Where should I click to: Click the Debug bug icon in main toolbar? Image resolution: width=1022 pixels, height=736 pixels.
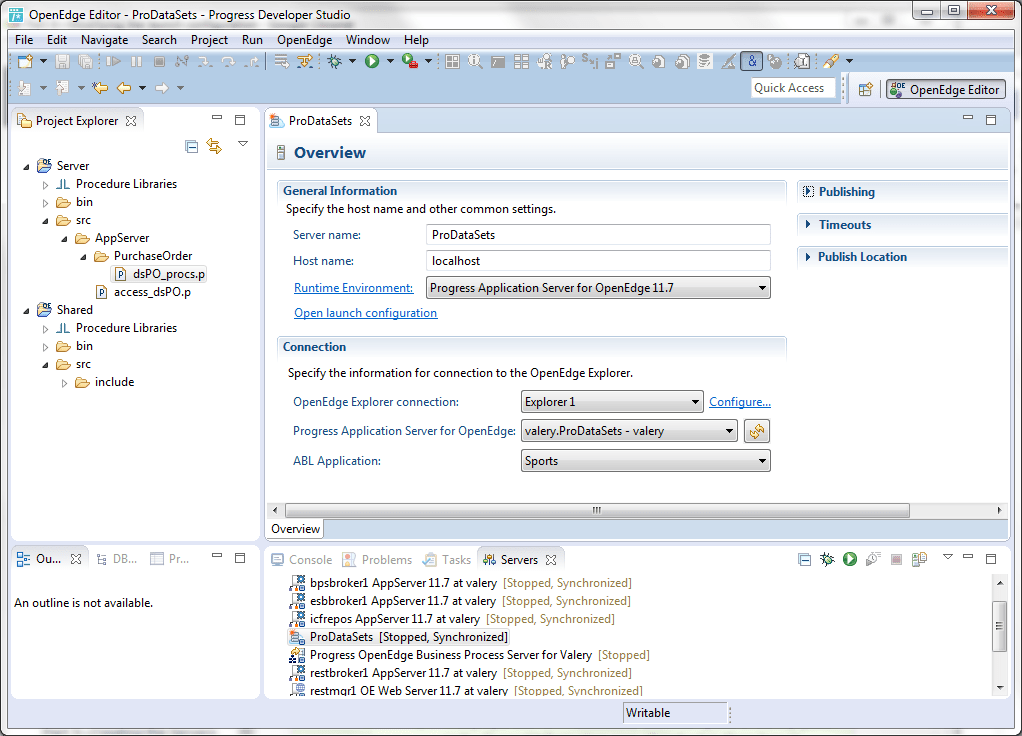(334, 61)
